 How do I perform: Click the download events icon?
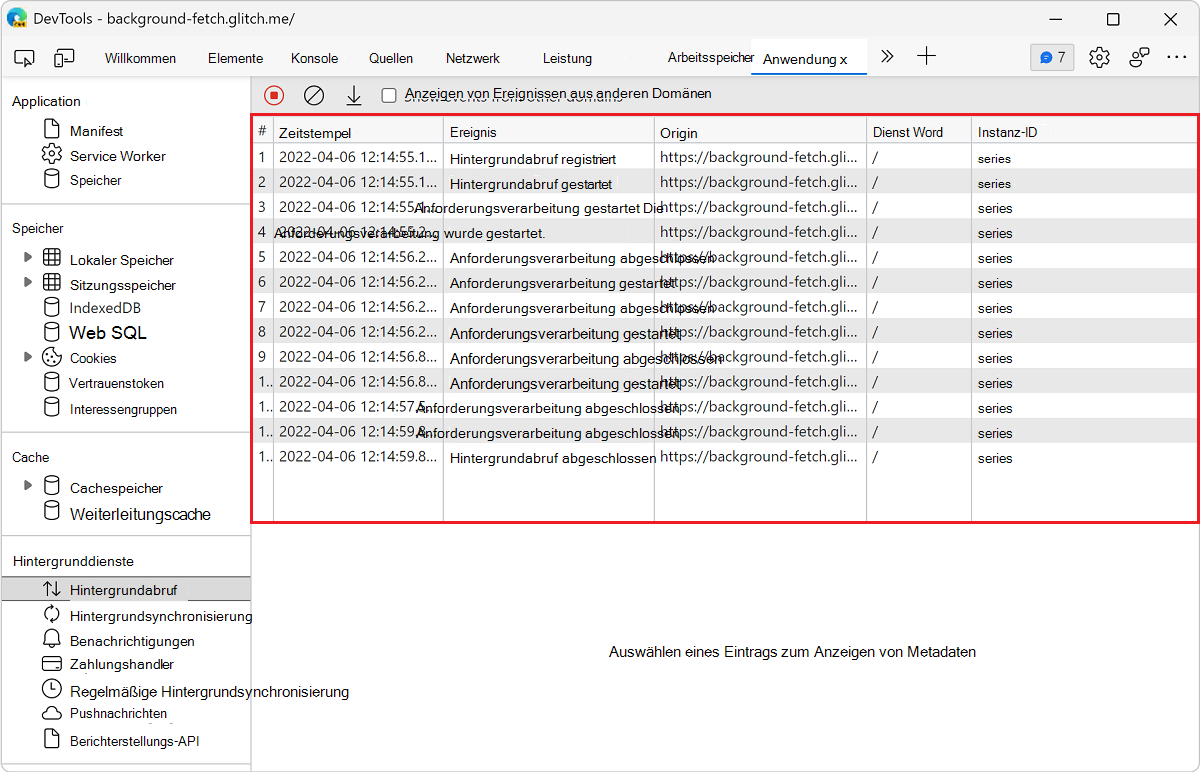[354, 95]
